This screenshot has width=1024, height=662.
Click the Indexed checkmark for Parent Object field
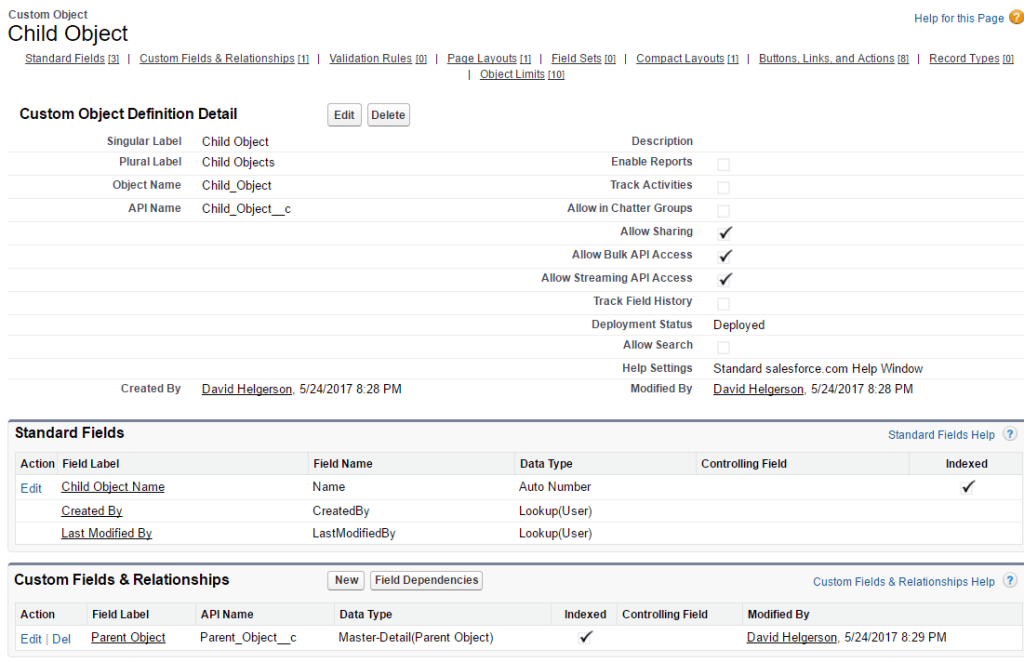click(x=585, y=637)
